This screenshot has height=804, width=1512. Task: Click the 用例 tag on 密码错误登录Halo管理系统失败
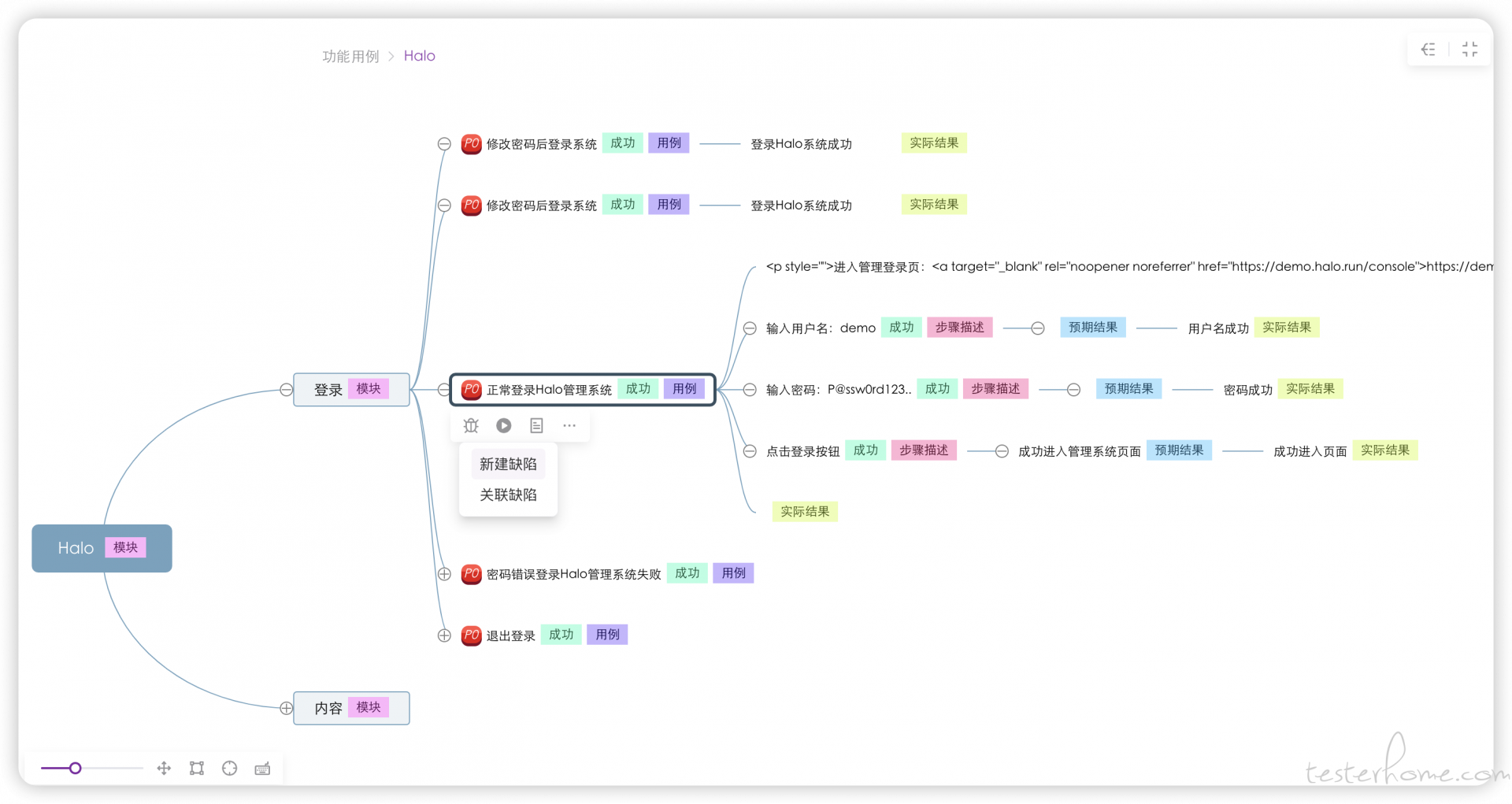[733, 573]
